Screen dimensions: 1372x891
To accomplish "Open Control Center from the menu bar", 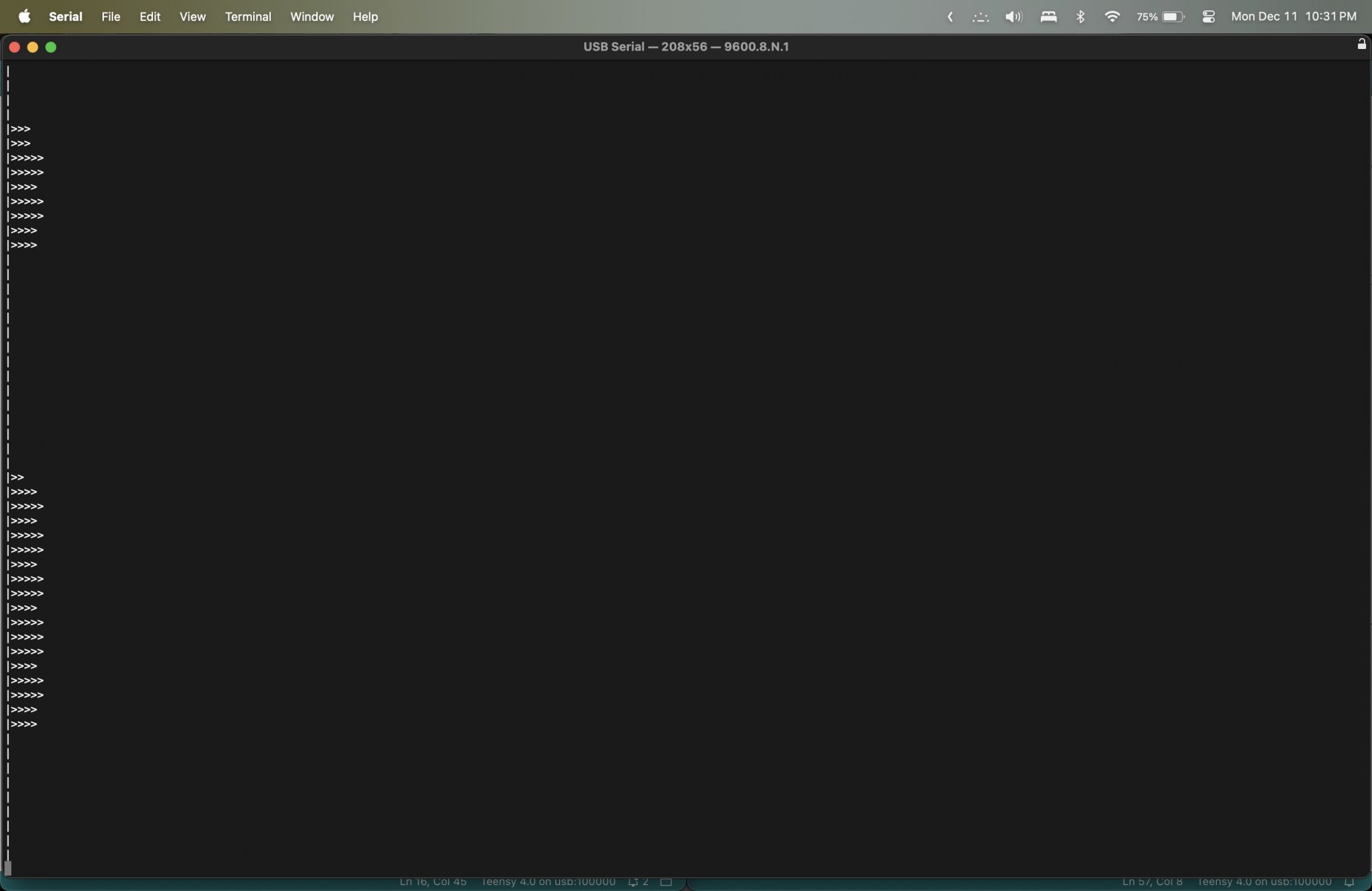I will click(1209, 16).
